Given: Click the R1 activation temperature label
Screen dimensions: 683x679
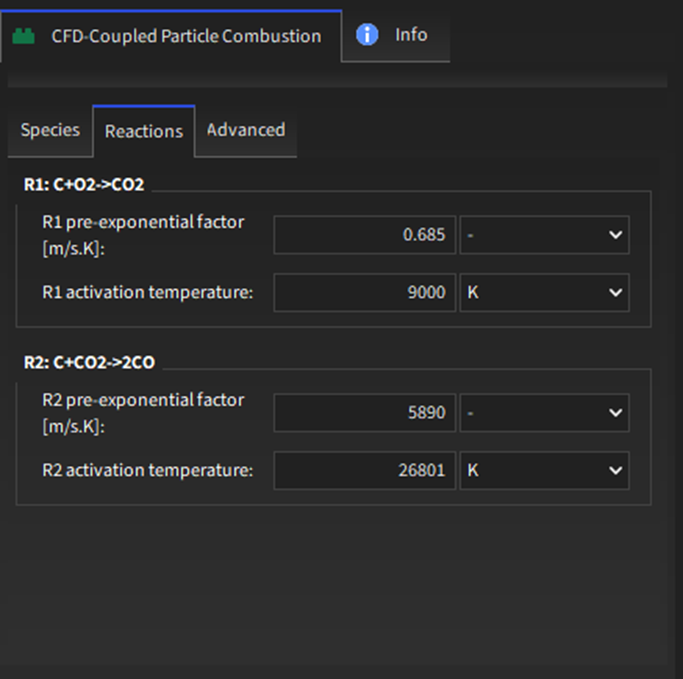Looking at the screenshot, I should click(148, 293).
